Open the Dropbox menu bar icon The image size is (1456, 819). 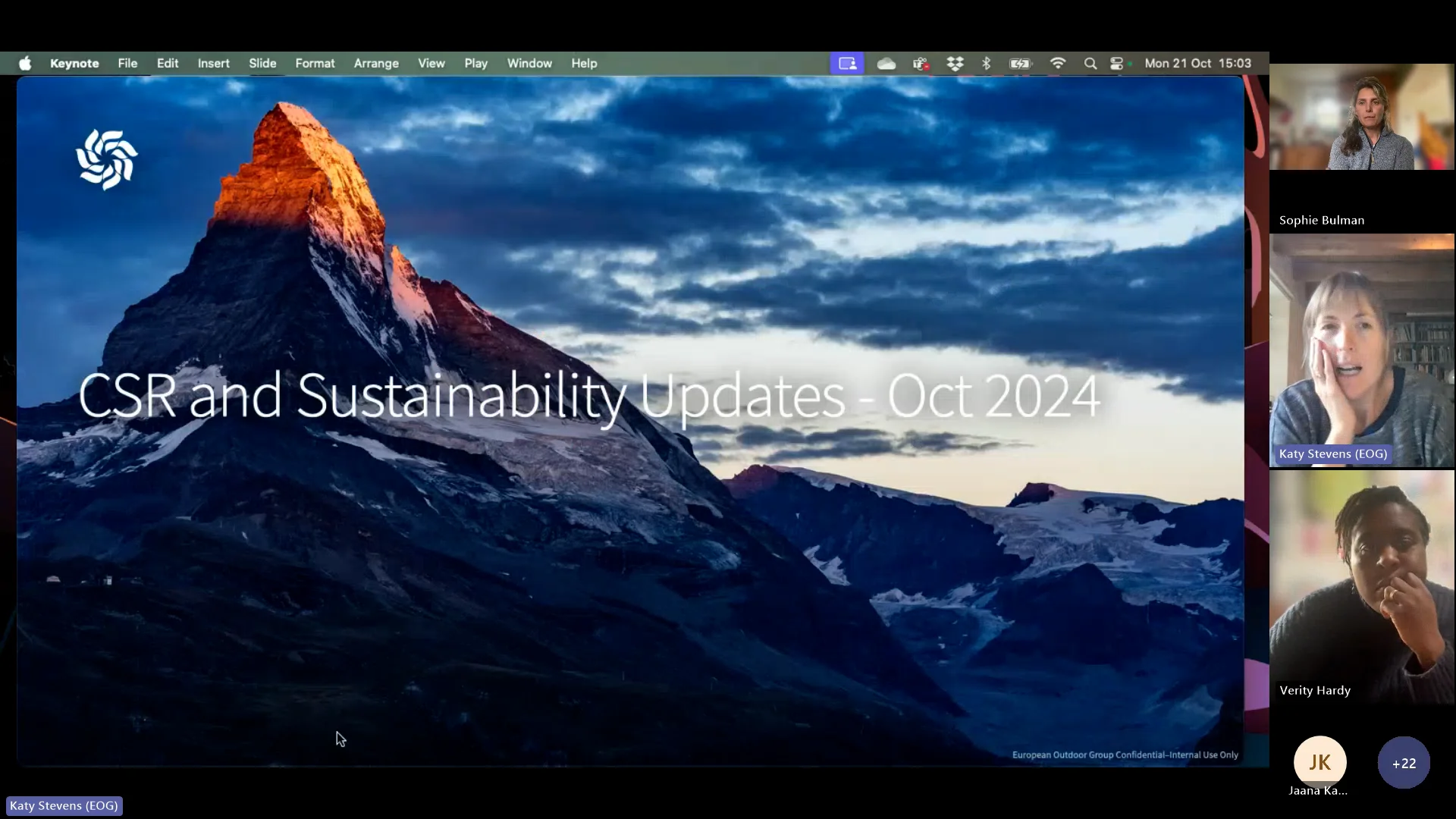point(955,63)
